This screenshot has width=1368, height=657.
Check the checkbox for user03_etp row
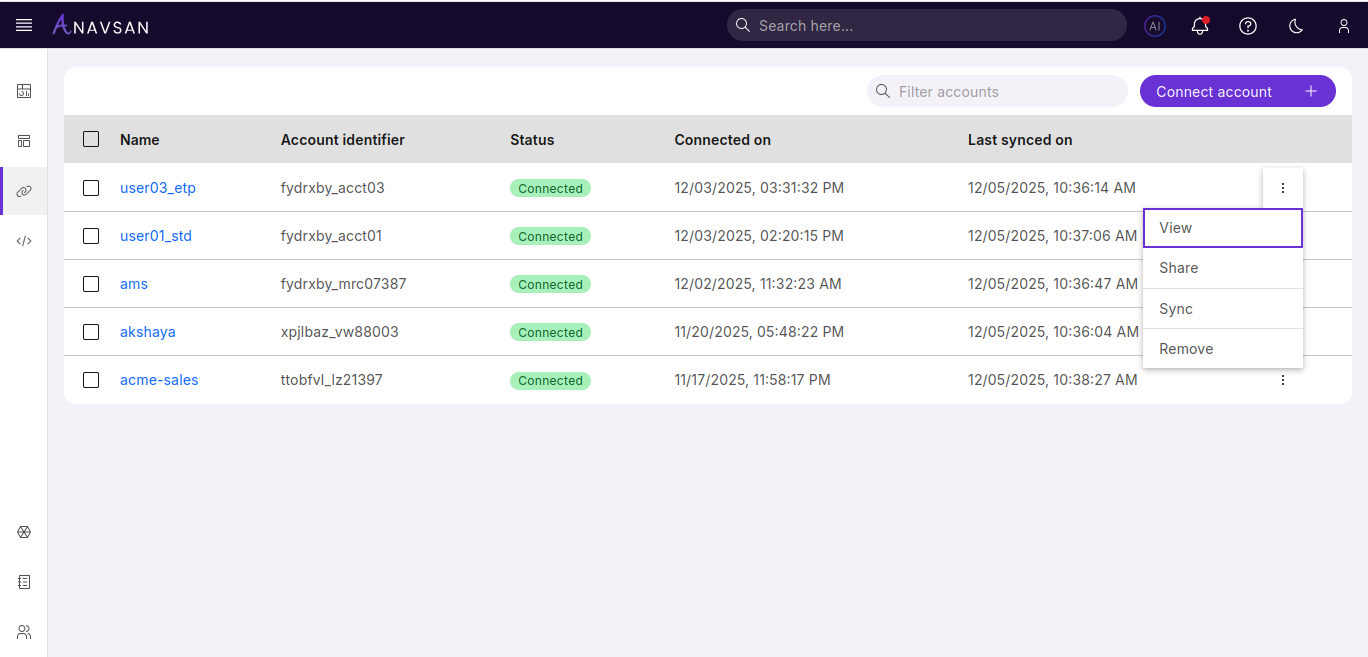[91, 187]
